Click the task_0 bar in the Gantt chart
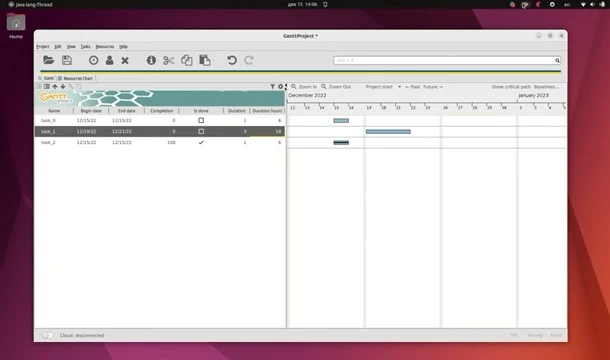The width and height of the screenshot is (610, 360). pos(341,120)
